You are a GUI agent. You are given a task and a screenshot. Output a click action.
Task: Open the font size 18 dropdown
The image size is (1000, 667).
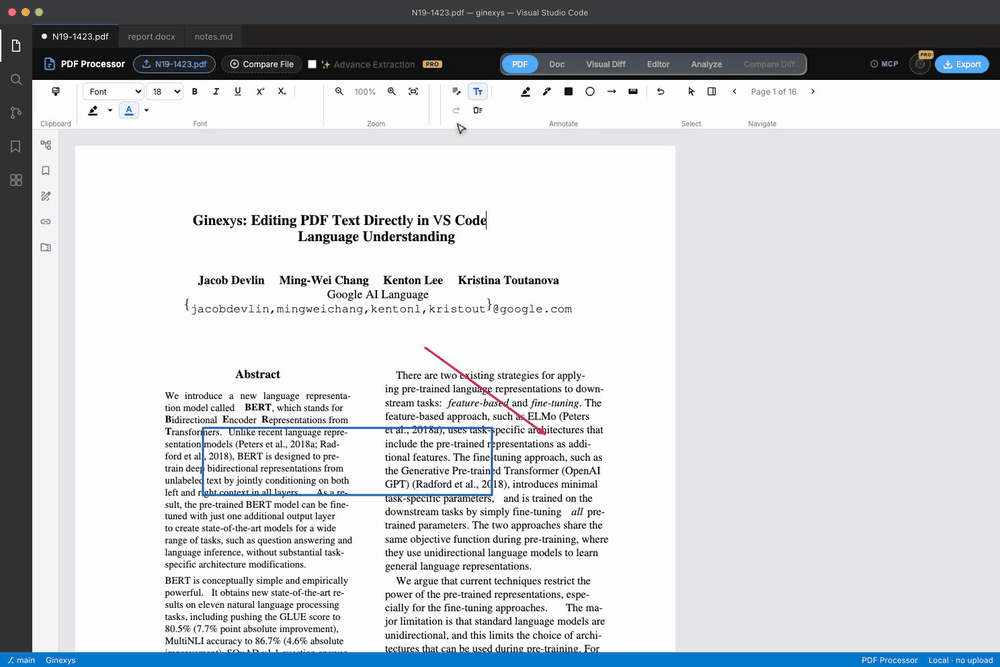click(x=164, y=91)
